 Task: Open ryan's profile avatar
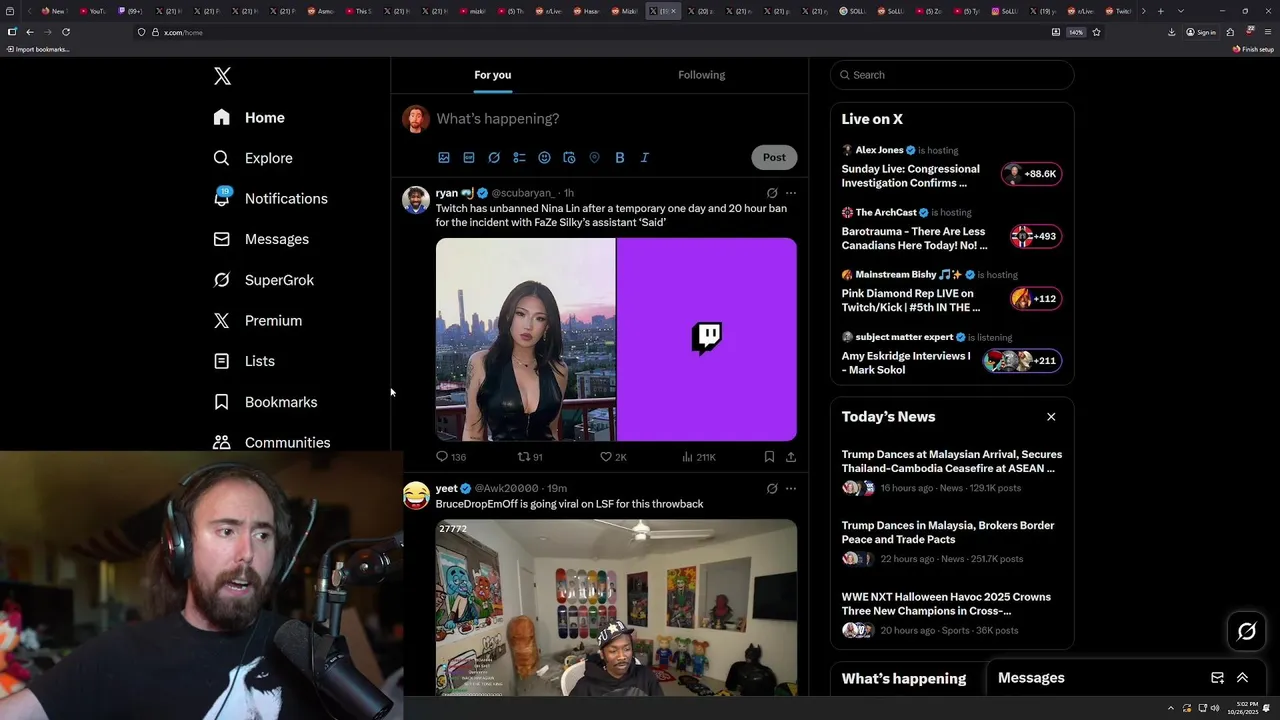pos(416,200)
